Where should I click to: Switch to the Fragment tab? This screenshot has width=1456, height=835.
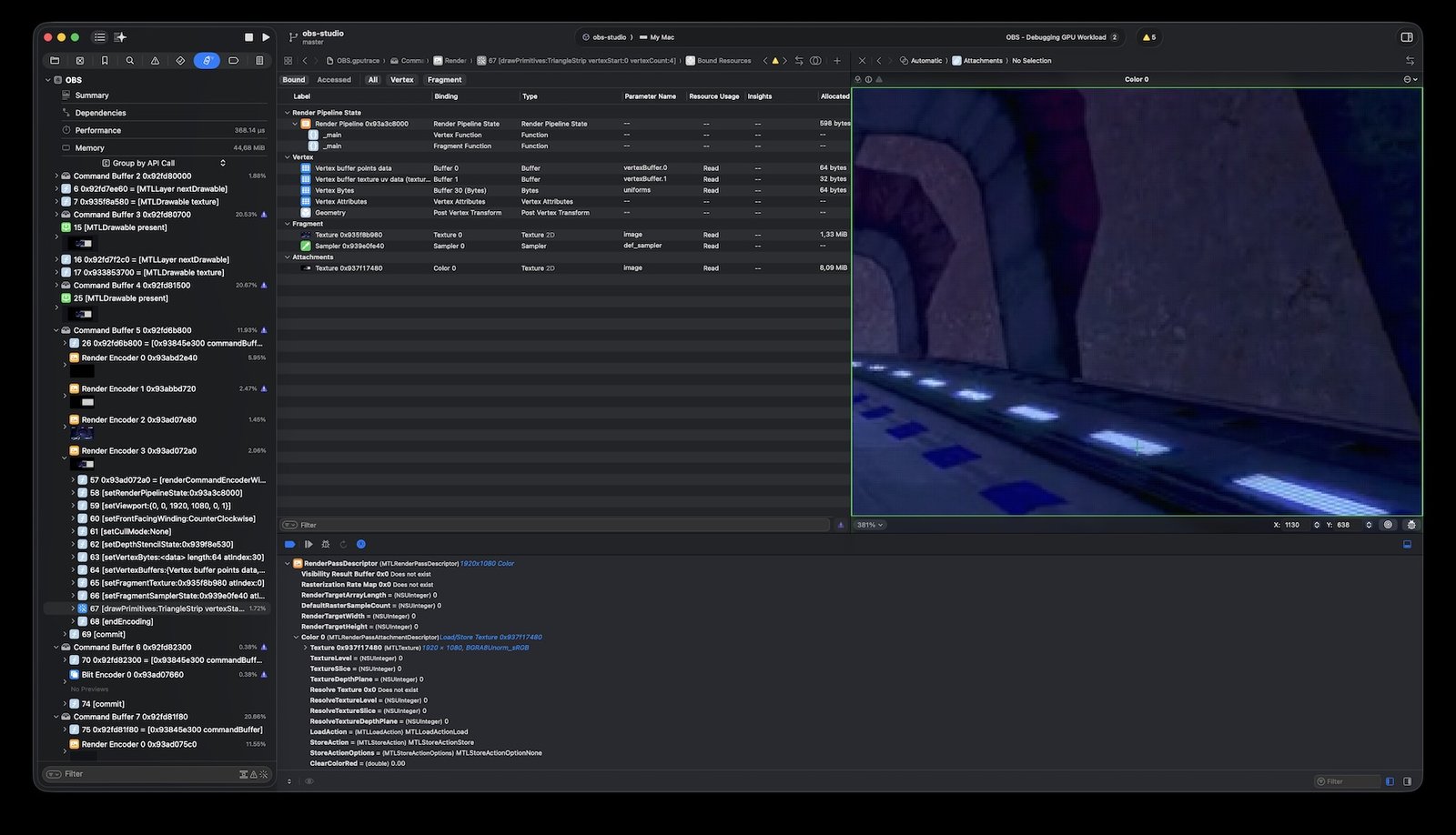[x=445, y=79]
